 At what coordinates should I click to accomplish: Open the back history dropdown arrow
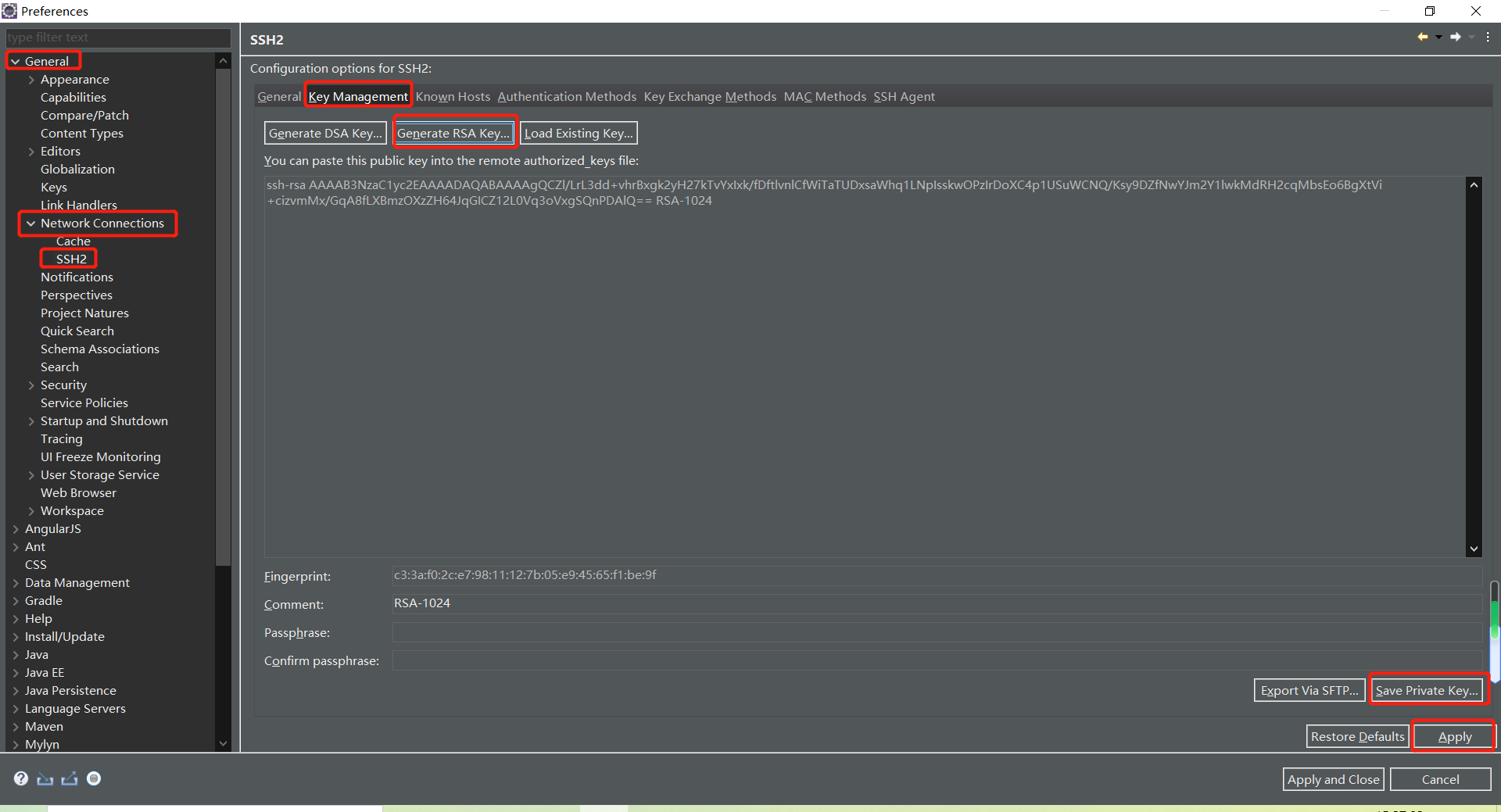tap(1438, 37)
